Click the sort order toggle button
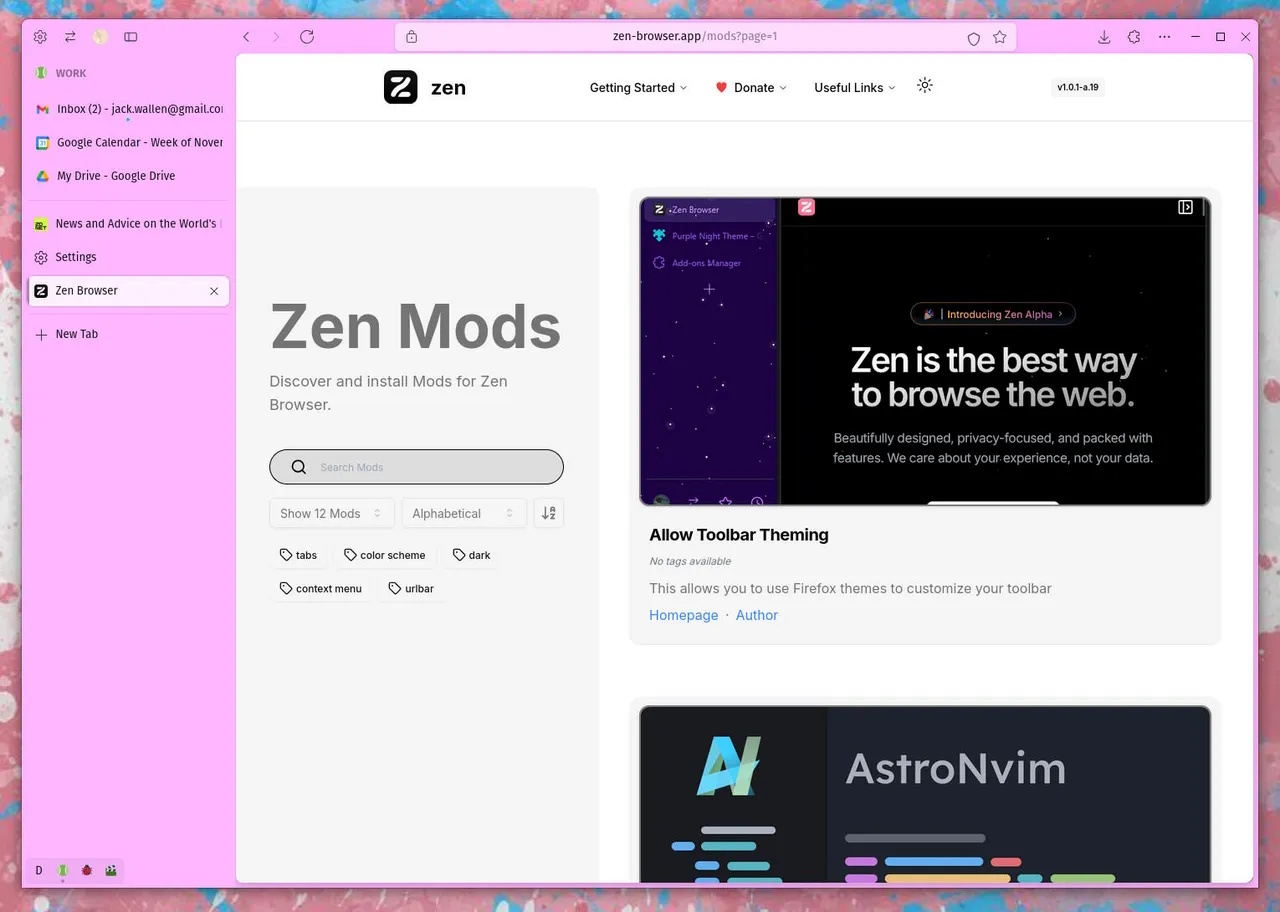The width and height of the screenshot is (1280, 912). [x=549, y=513]
